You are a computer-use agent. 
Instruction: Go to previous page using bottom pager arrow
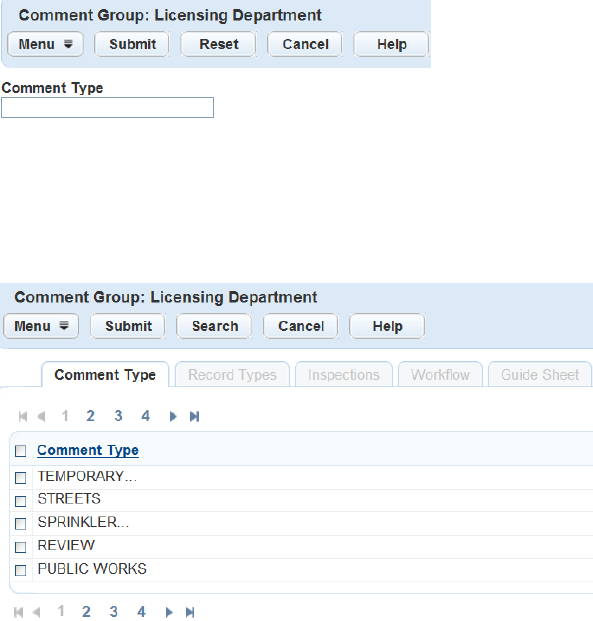click(37, 612)
